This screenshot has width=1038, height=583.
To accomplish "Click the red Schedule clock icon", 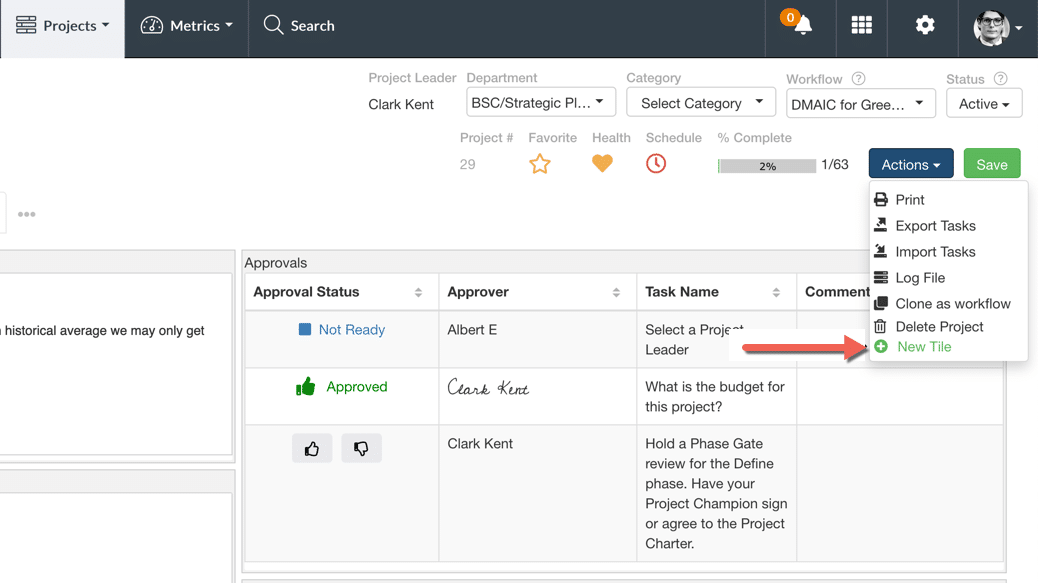I will pos(655,163).
